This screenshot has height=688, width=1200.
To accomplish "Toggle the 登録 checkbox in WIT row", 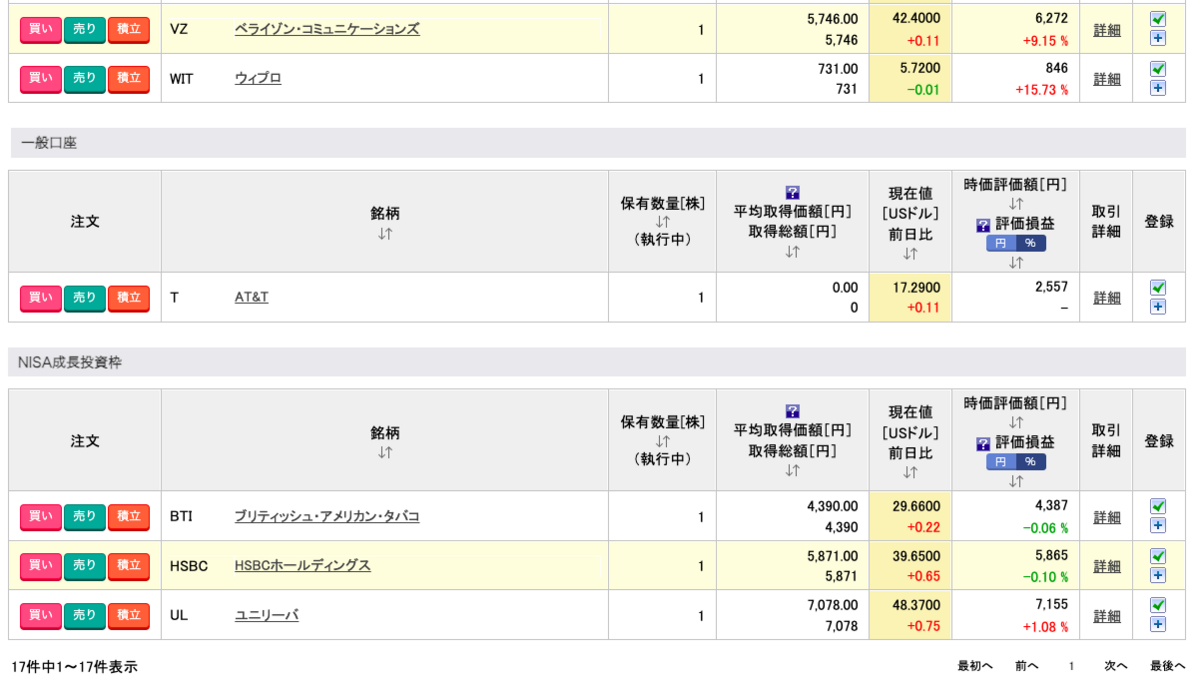I will point(1158,68).
